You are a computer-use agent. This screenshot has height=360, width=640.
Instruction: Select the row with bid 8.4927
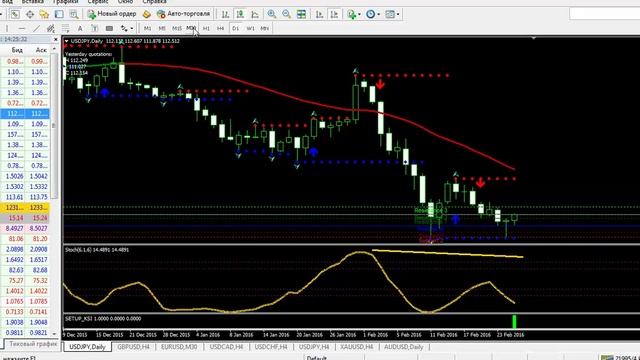[25, 228]
